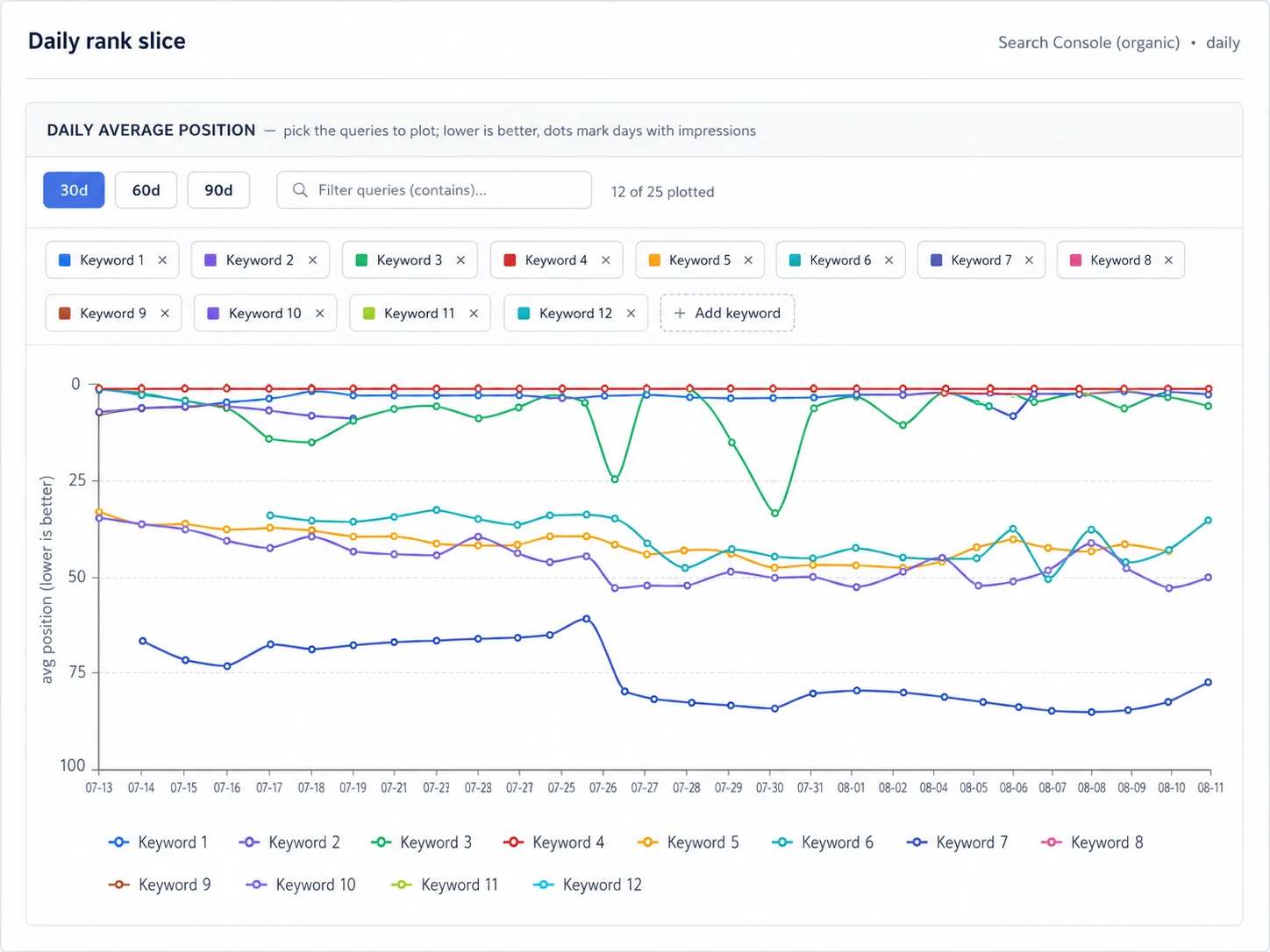Click the 07-31 x-axis date label
1270x952 pixels.
[810, 788]
